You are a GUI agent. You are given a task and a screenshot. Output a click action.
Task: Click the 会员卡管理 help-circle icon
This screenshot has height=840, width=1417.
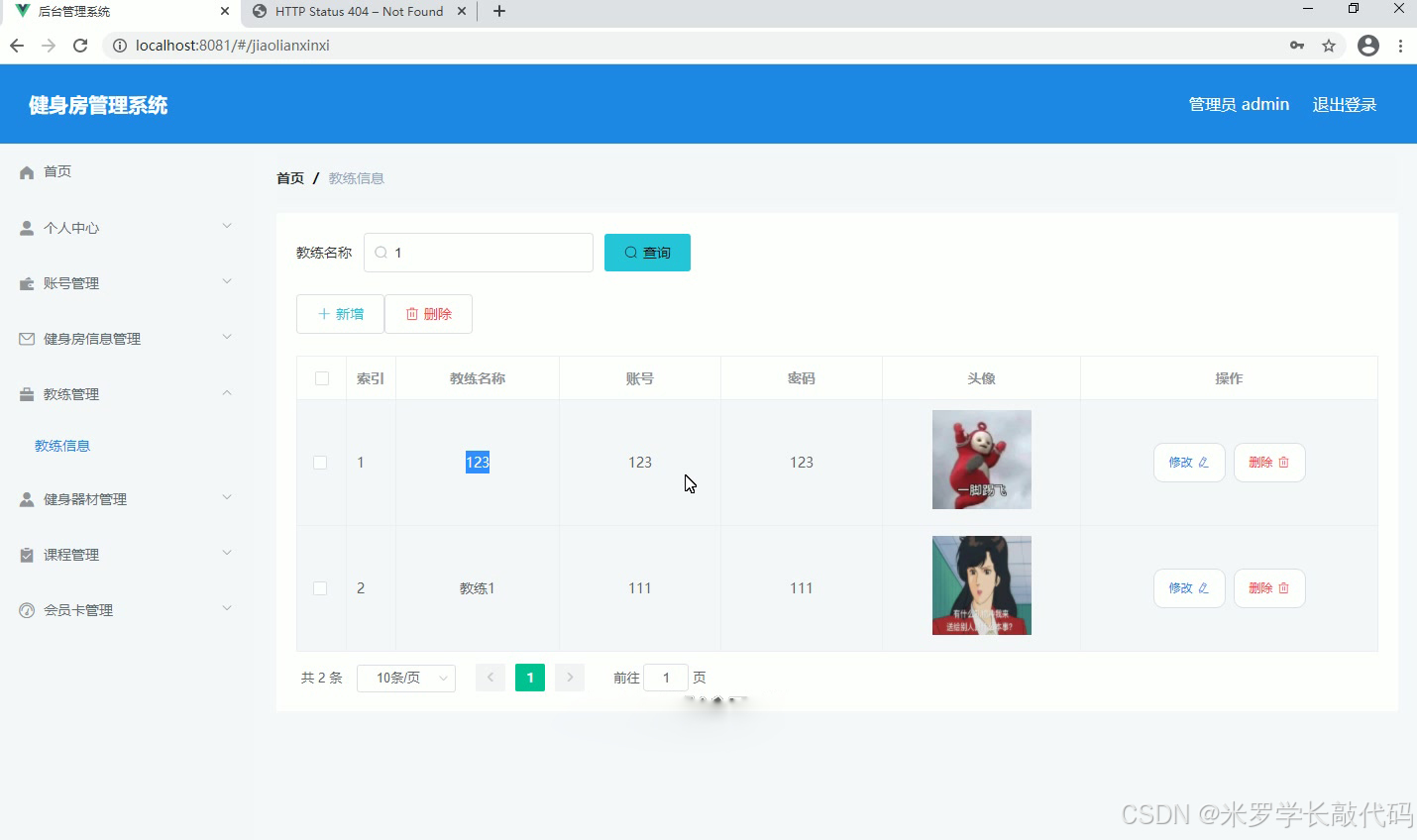25,609
